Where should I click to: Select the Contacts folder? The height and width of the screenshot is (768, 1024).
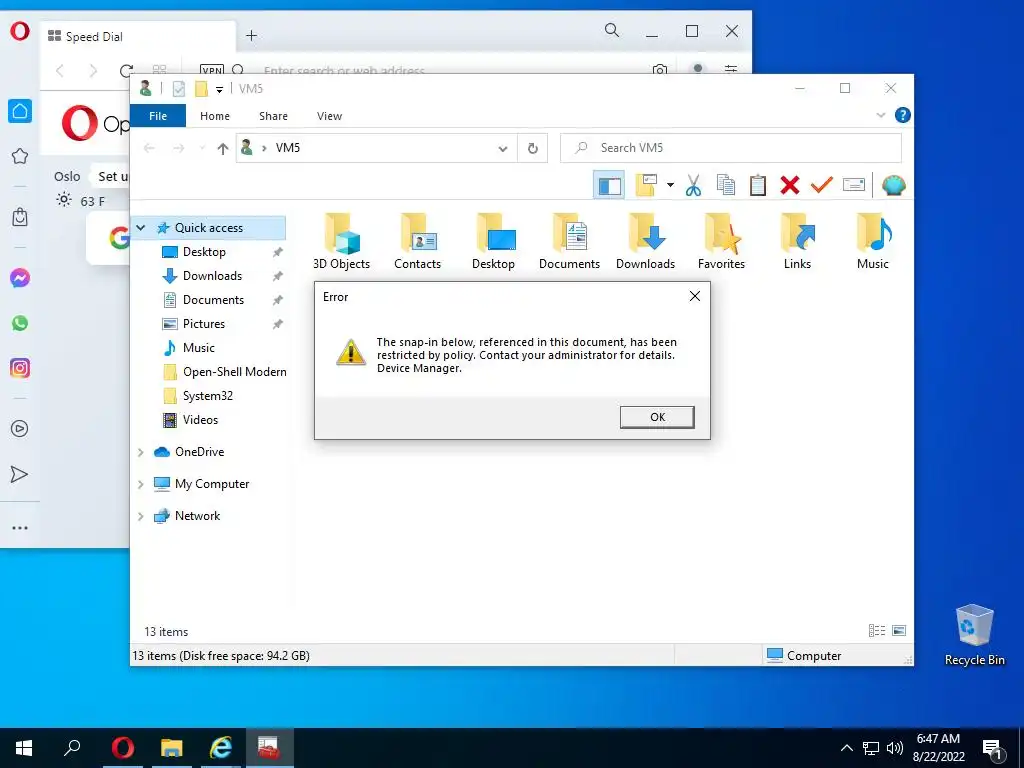[417, 241]
